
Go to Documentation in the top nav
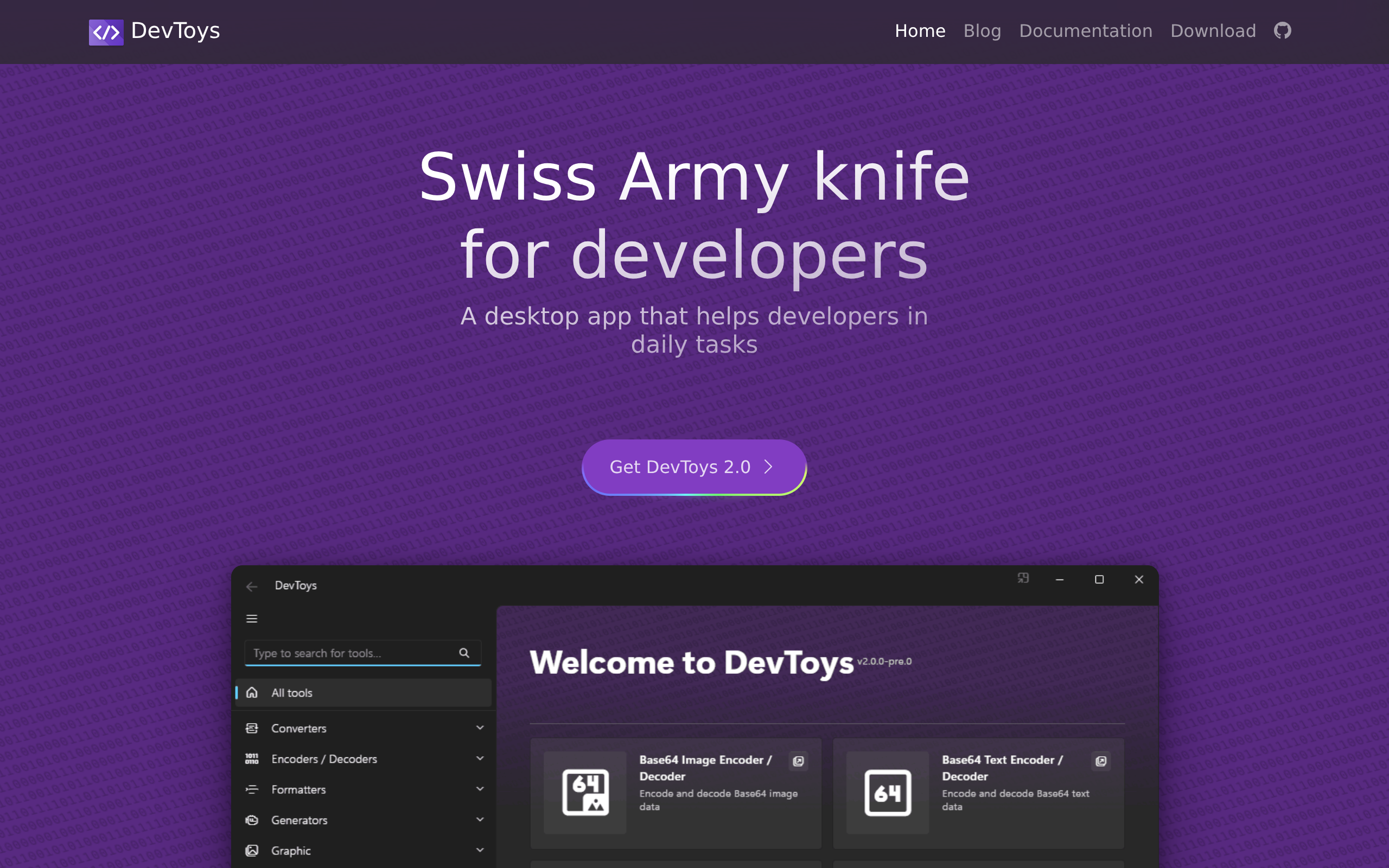click(1085, 31)
